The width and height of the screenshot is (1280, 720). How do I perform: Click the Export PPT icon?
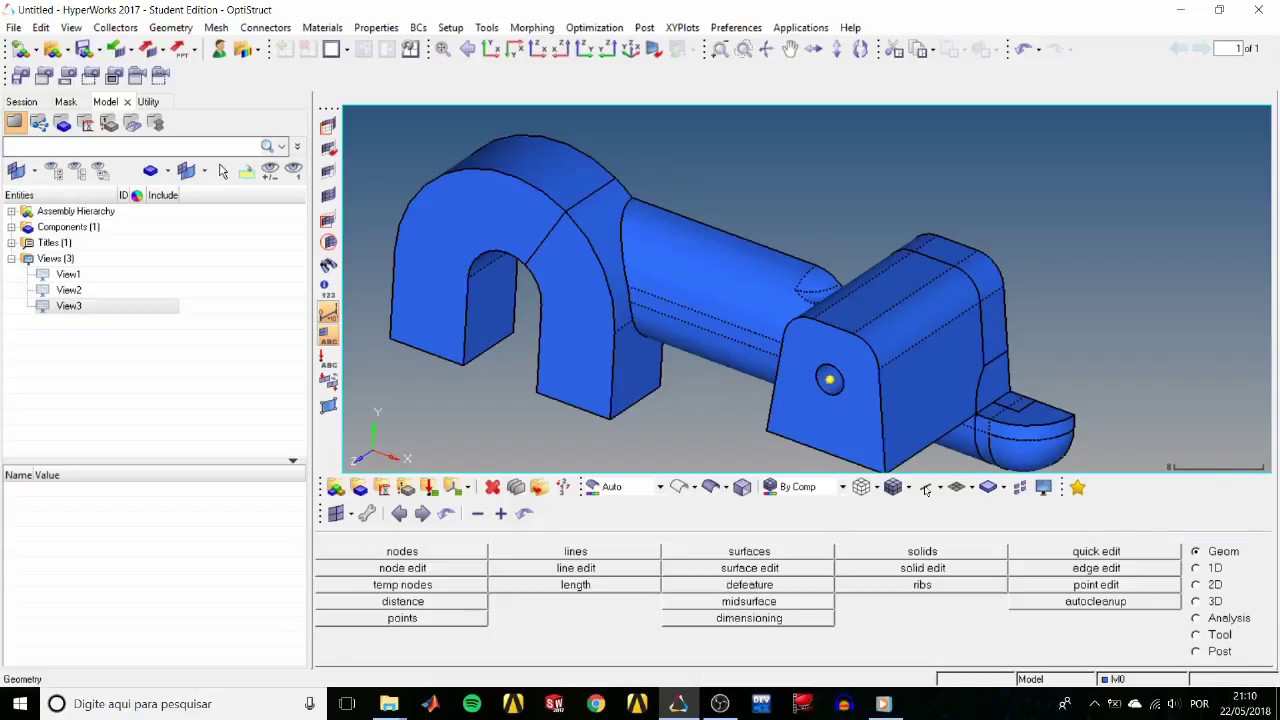point(180,49)
